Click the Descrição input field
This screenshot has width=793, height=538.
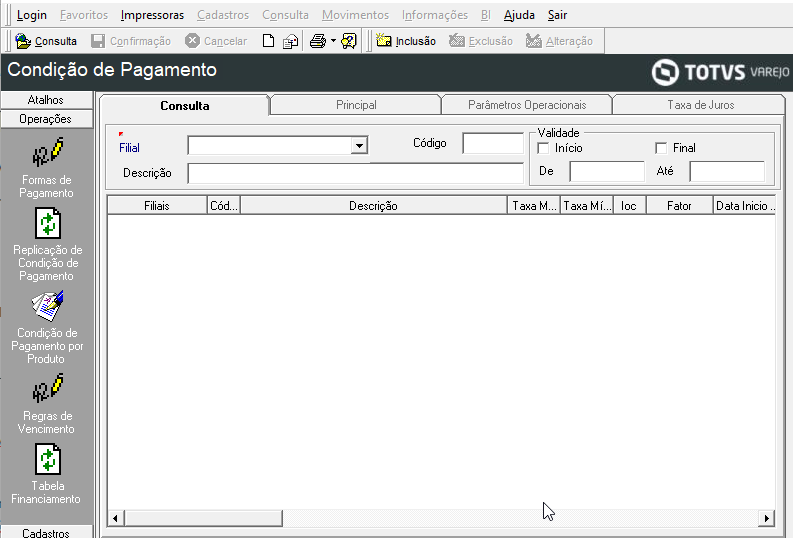[356, 173]
